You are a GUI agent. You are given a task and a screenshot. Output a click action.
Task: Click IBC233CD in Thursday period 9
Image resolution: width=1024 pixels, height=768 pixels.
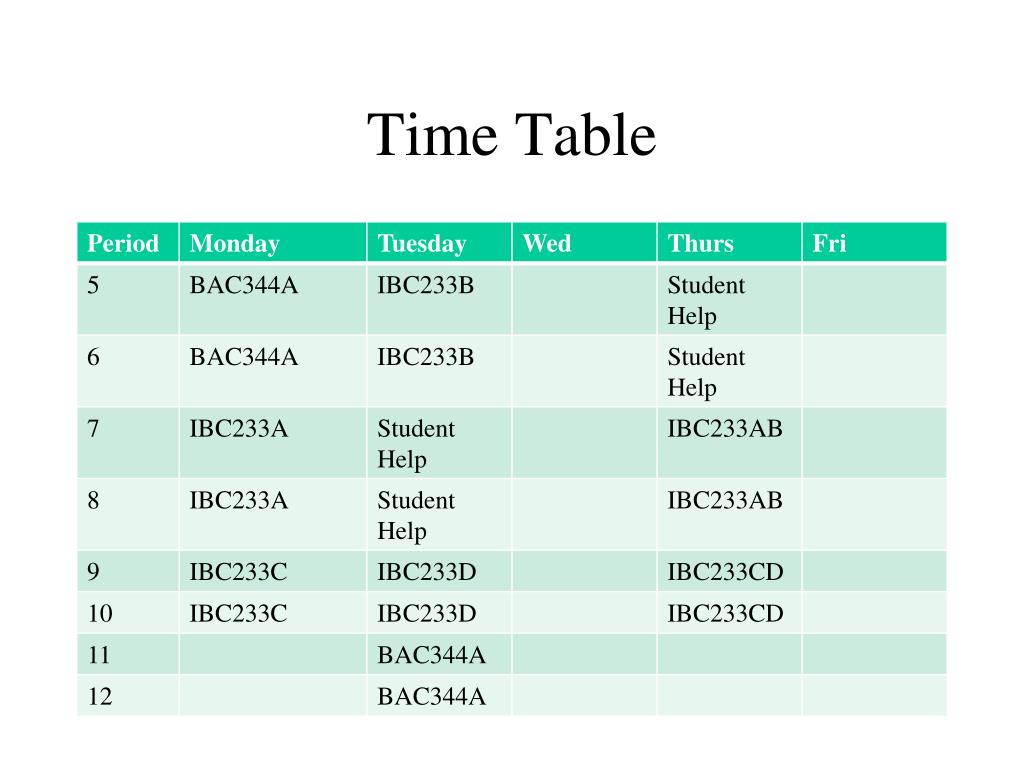(x=725, y=572)
